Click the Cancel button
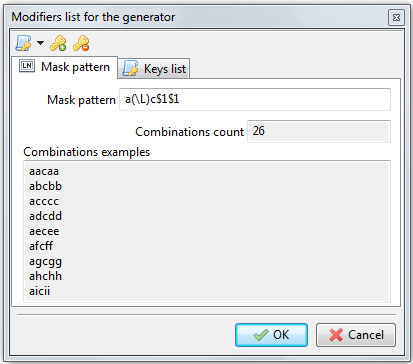Viewport: 413px width, 364px height. [x=356, y=335]
